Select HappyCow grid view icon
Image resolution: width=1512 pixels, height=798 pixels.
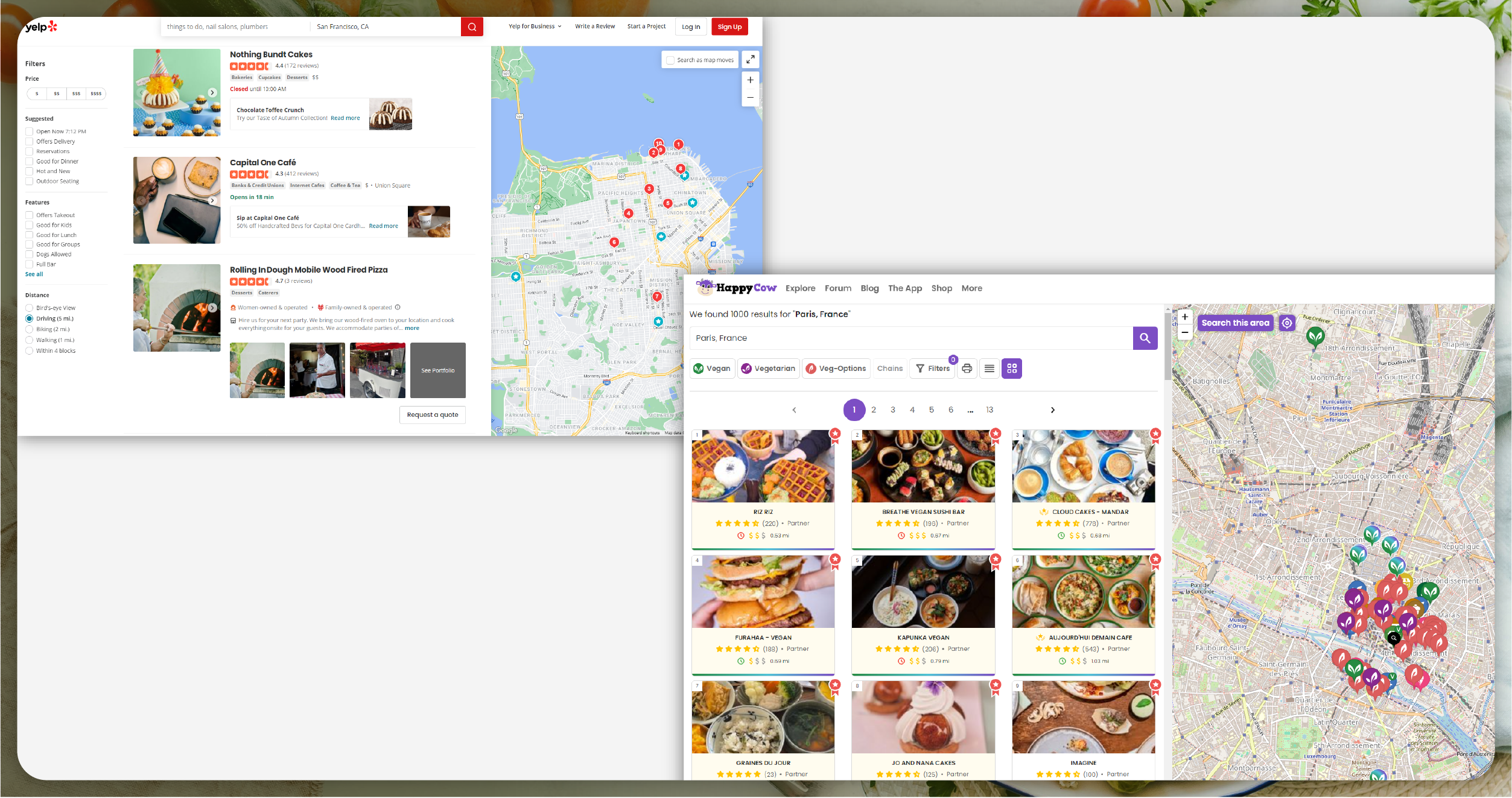[x=1012, y=369]
